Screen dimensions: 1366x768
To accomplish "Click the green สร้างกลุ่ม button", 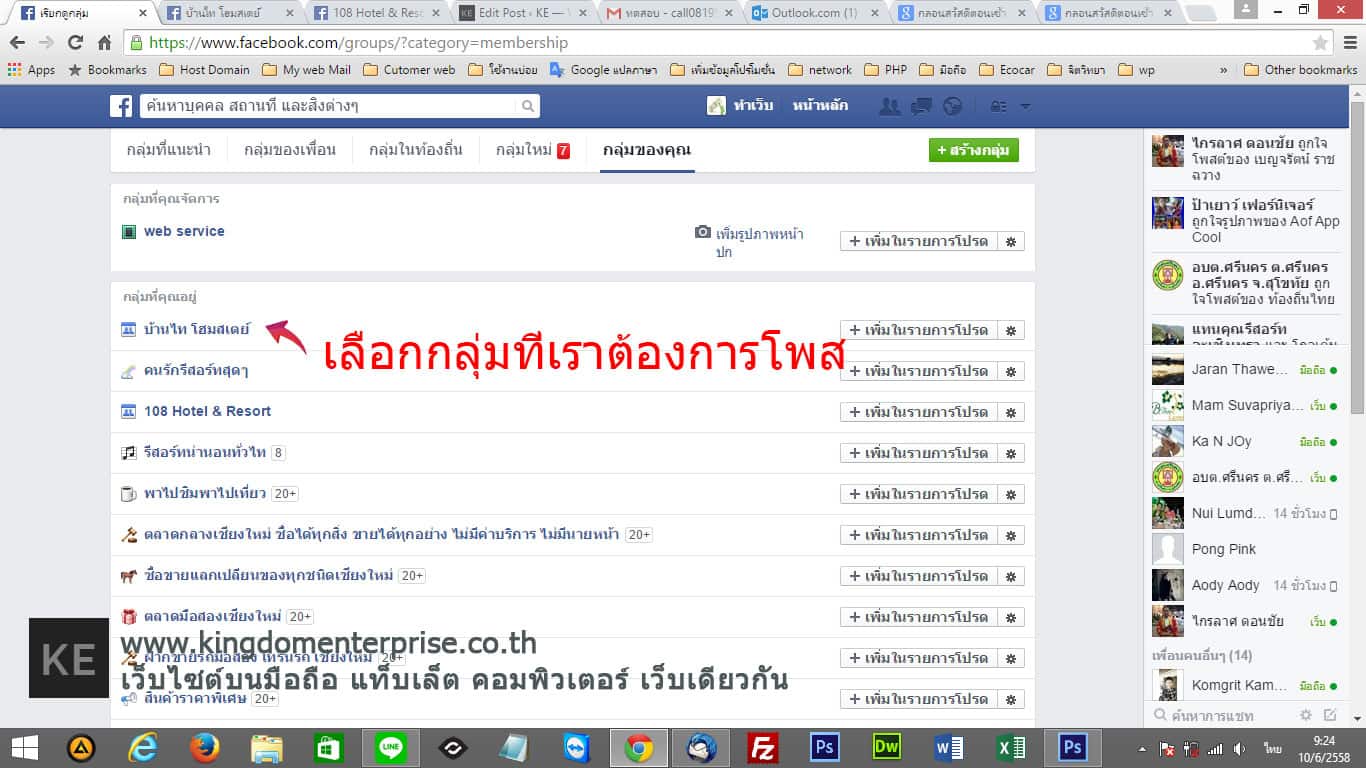I will pos(973,150).
